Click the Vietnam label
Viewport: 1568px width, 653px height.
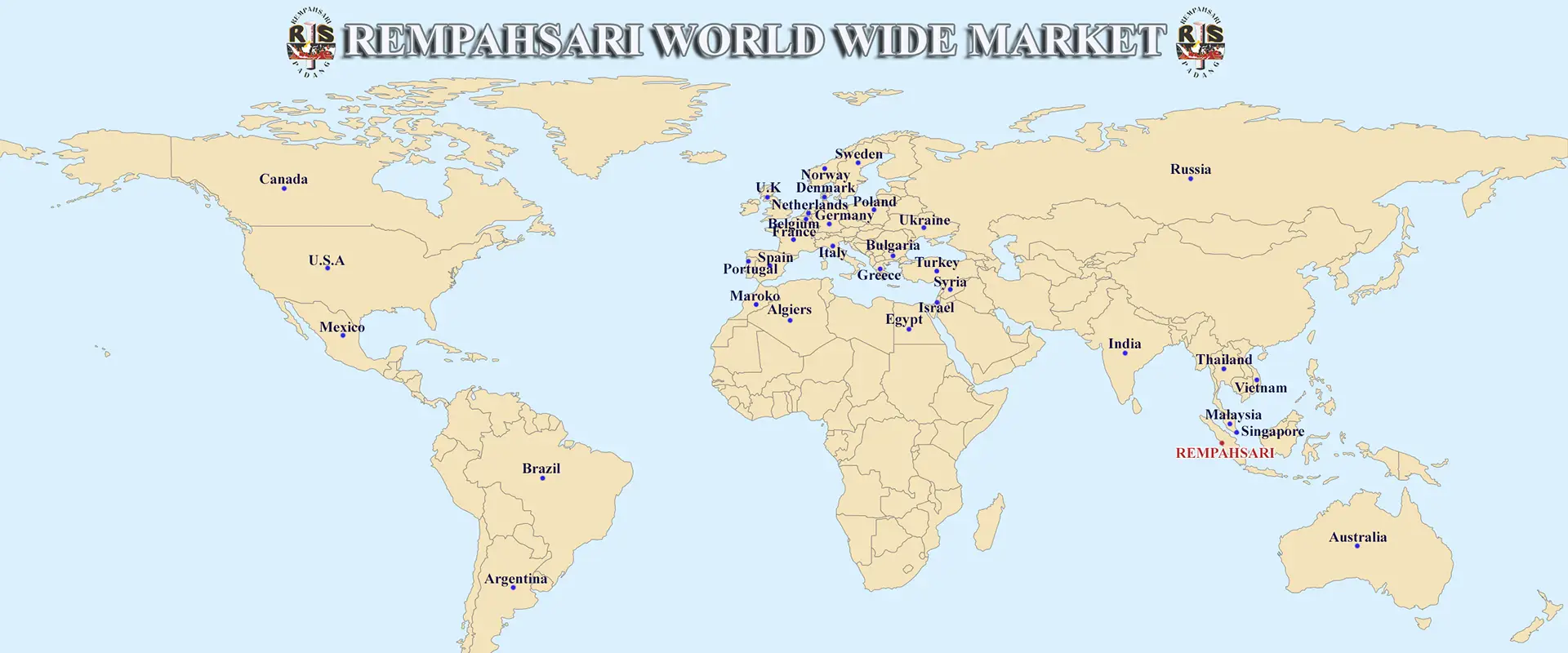point(1260,388)
